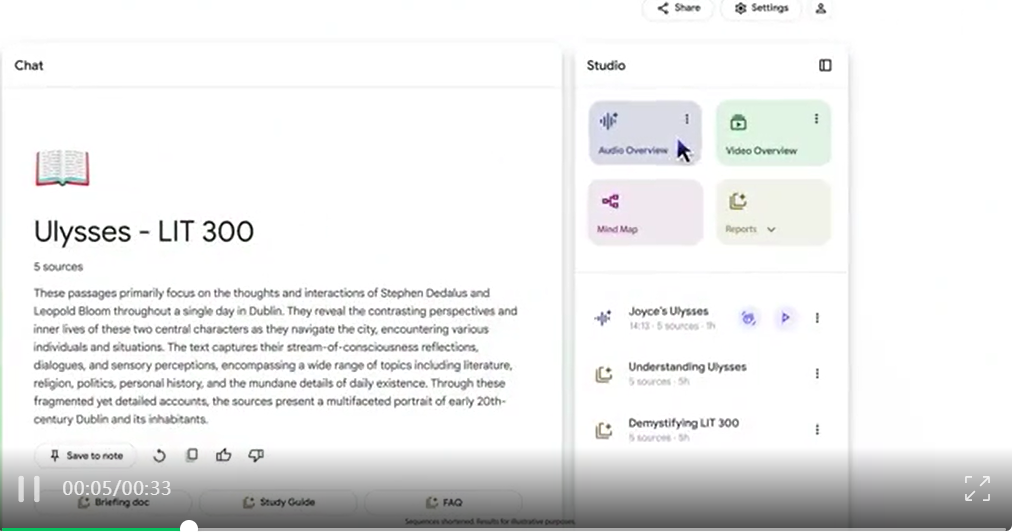The image size is (1014, 532).
Task: Click the Study Guide suggestion chip
Action: pyautogui.click(x=278, y=502)
